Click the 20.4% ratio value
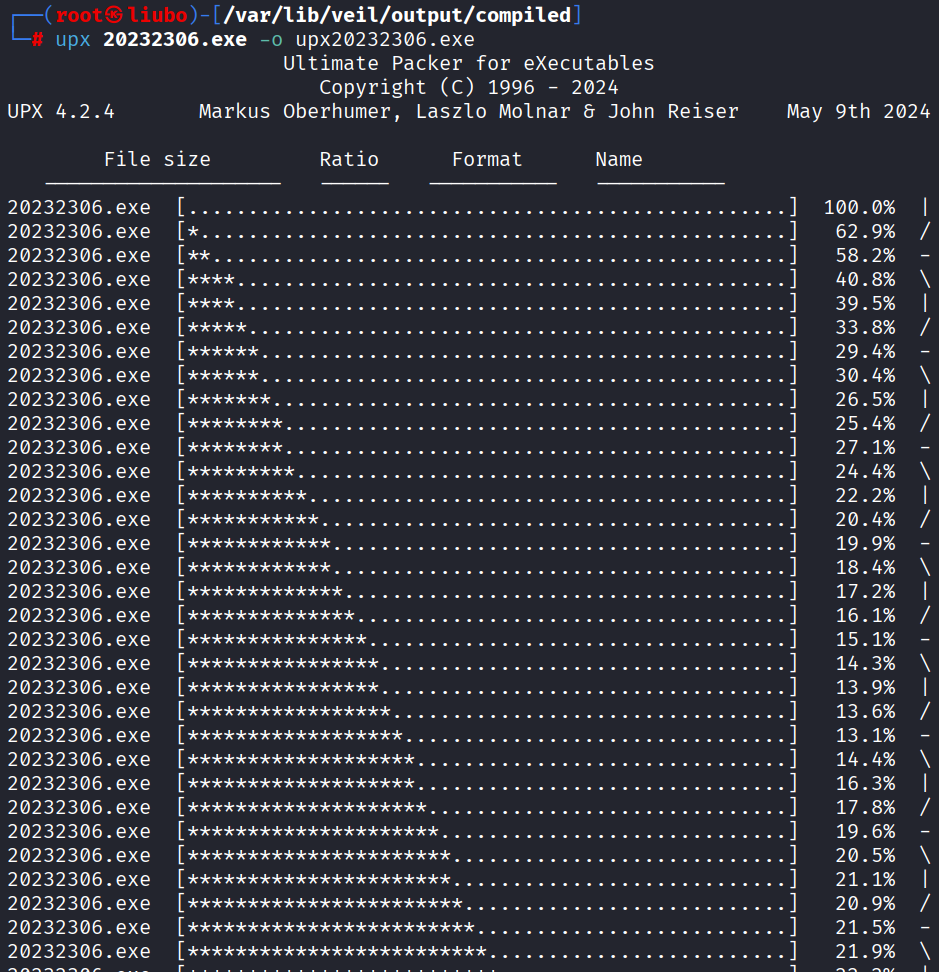This screenshot has height=972, width=939. point(865,520)
